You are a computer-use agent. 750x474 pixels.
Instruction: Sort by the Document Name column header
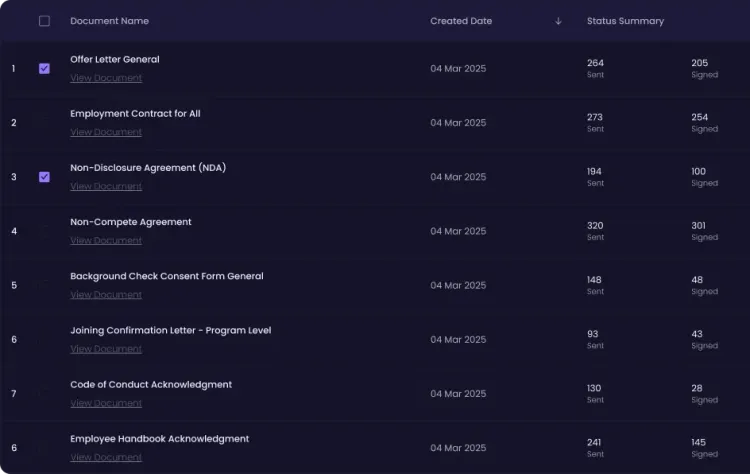[x=110, y=21]
